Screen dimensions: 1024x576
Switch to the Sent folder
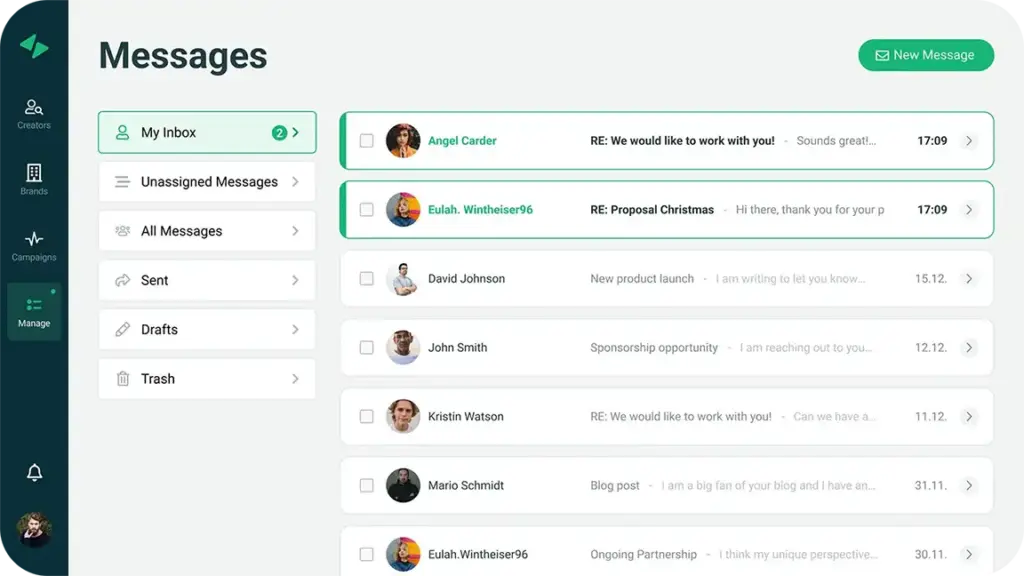[x=207, y=281]
